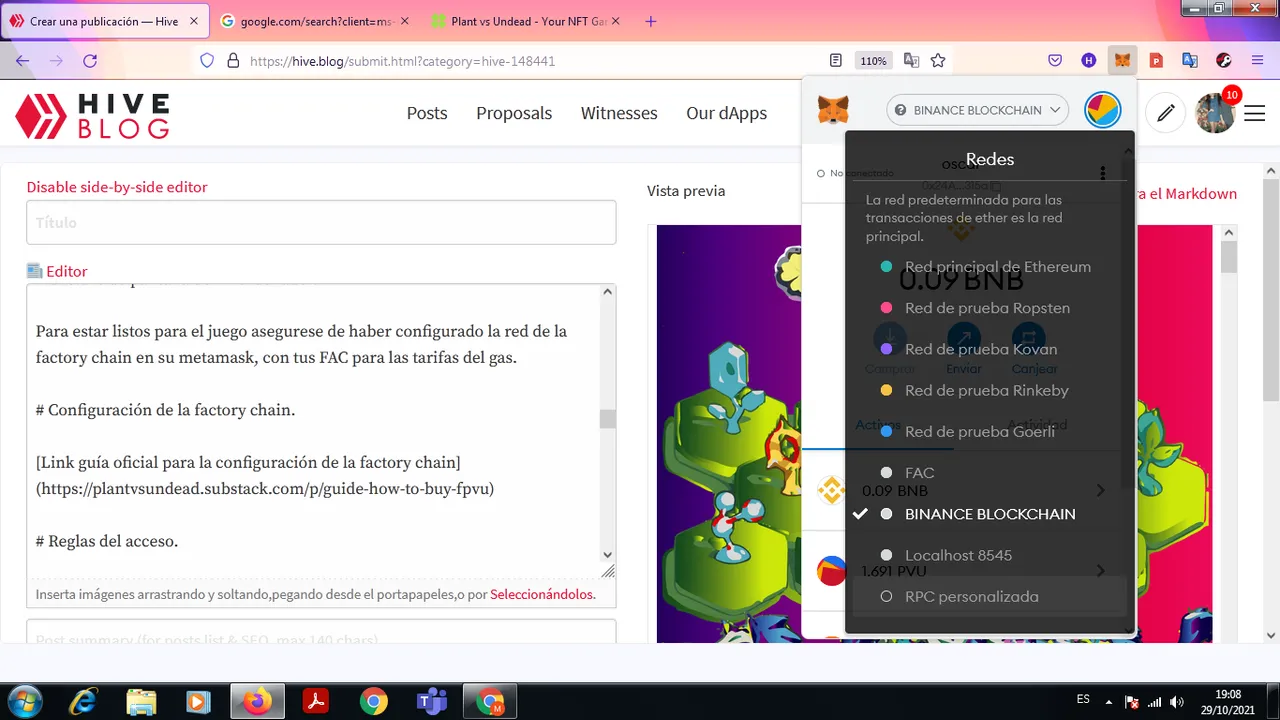Open the Proposals menu item
The image size is (1280, 720).
[x=514, y=113]
